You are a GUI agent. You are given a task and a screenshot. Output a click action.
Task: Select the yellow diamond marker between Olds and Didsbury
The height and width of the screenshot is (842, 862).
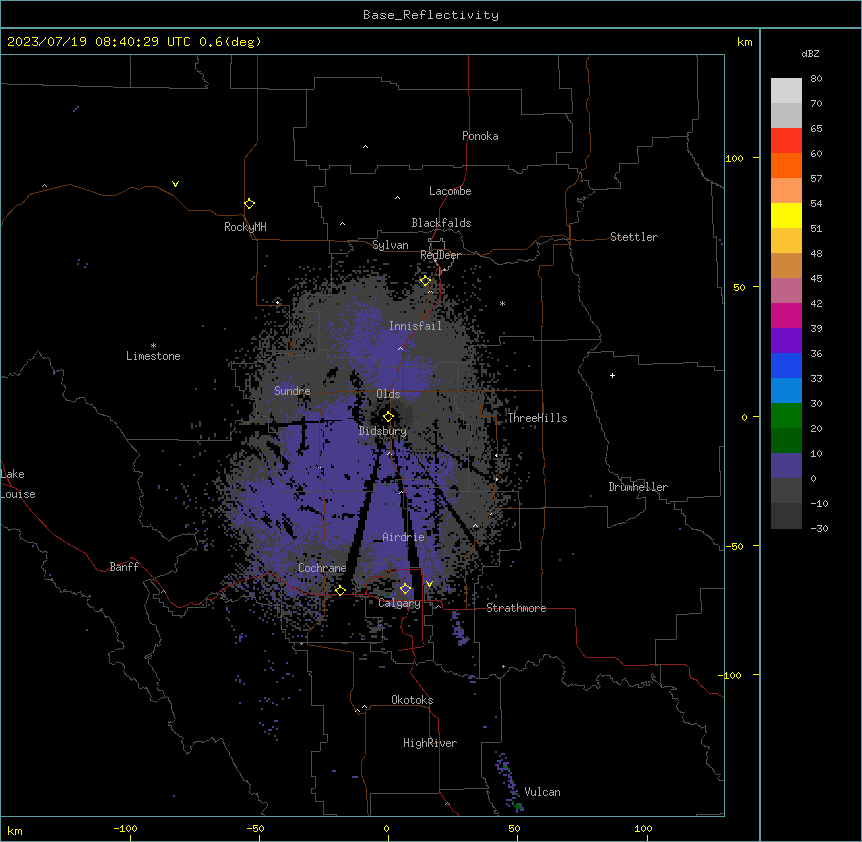click(388, 416)
